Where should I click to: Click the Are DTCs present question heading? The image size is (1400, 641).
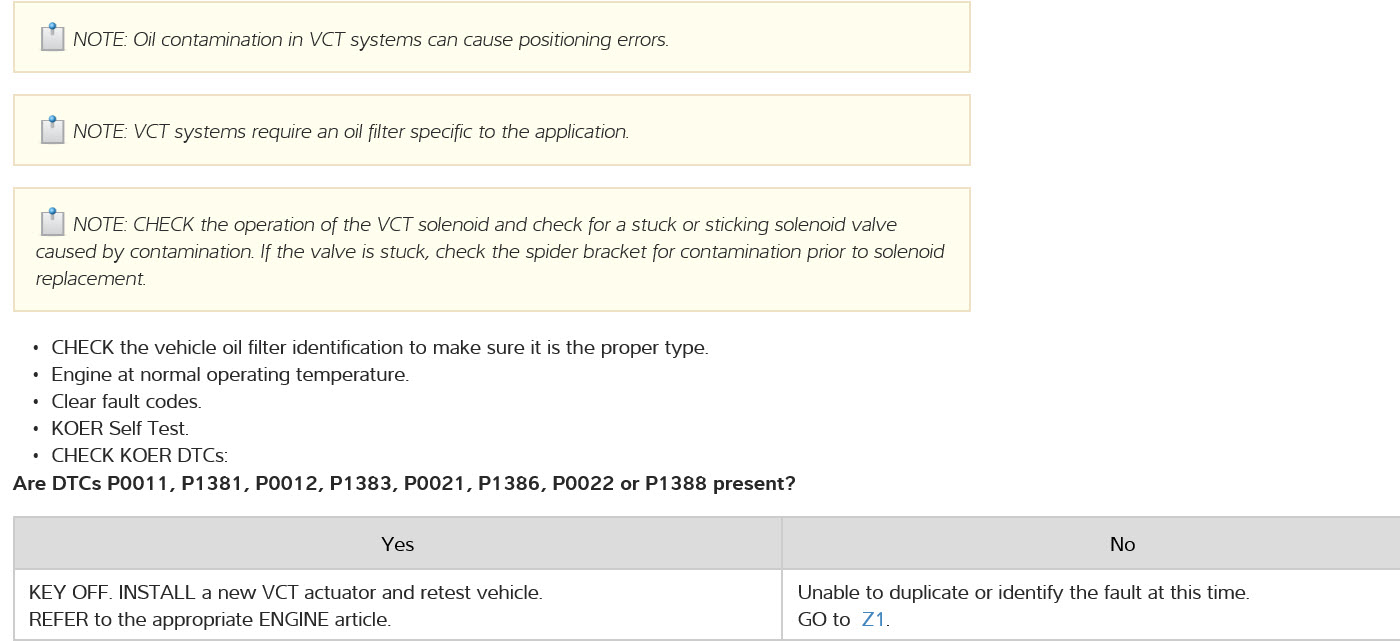coord(404,484)
